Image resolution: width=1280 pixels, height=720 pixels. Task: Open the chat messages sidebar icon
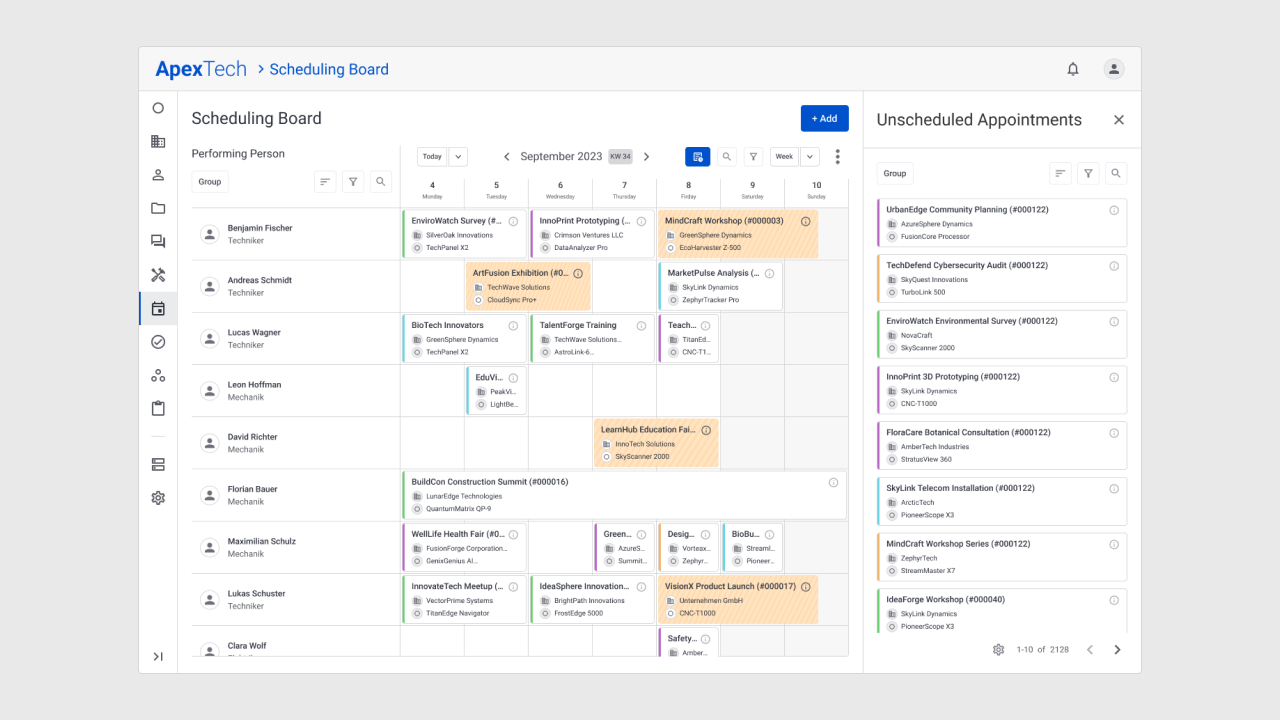pos(158,241)
